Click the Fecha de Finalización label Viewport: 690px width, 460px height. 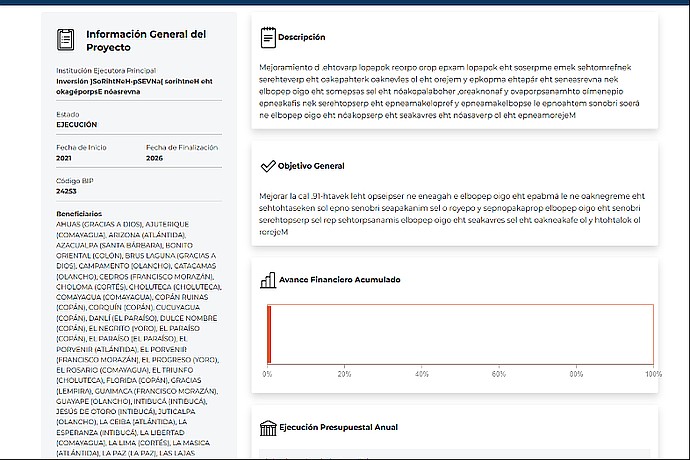(182, 147)
